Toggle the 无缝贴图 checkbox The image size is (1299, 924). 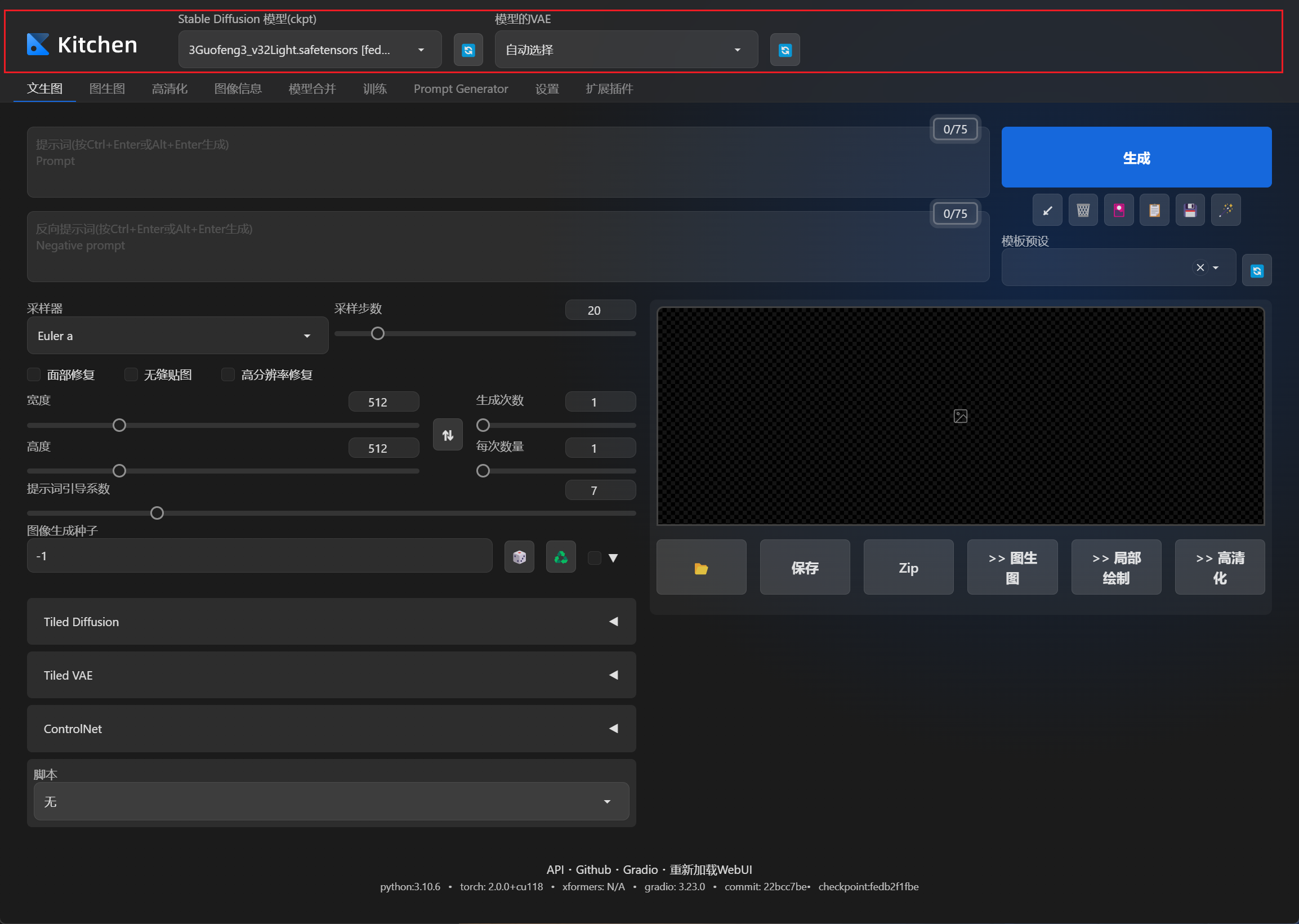tap(131, 374)
